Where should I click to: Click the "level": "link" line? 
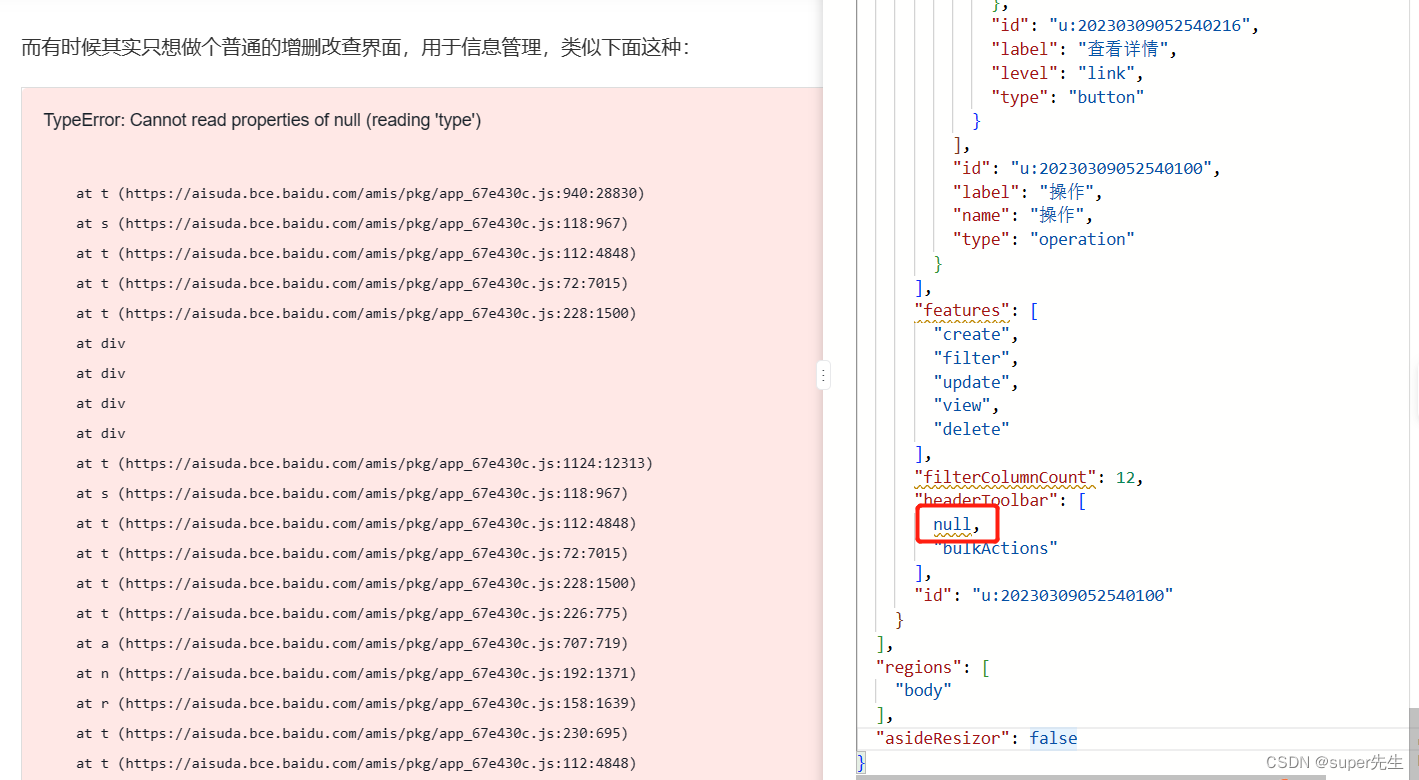point(1066,73)
